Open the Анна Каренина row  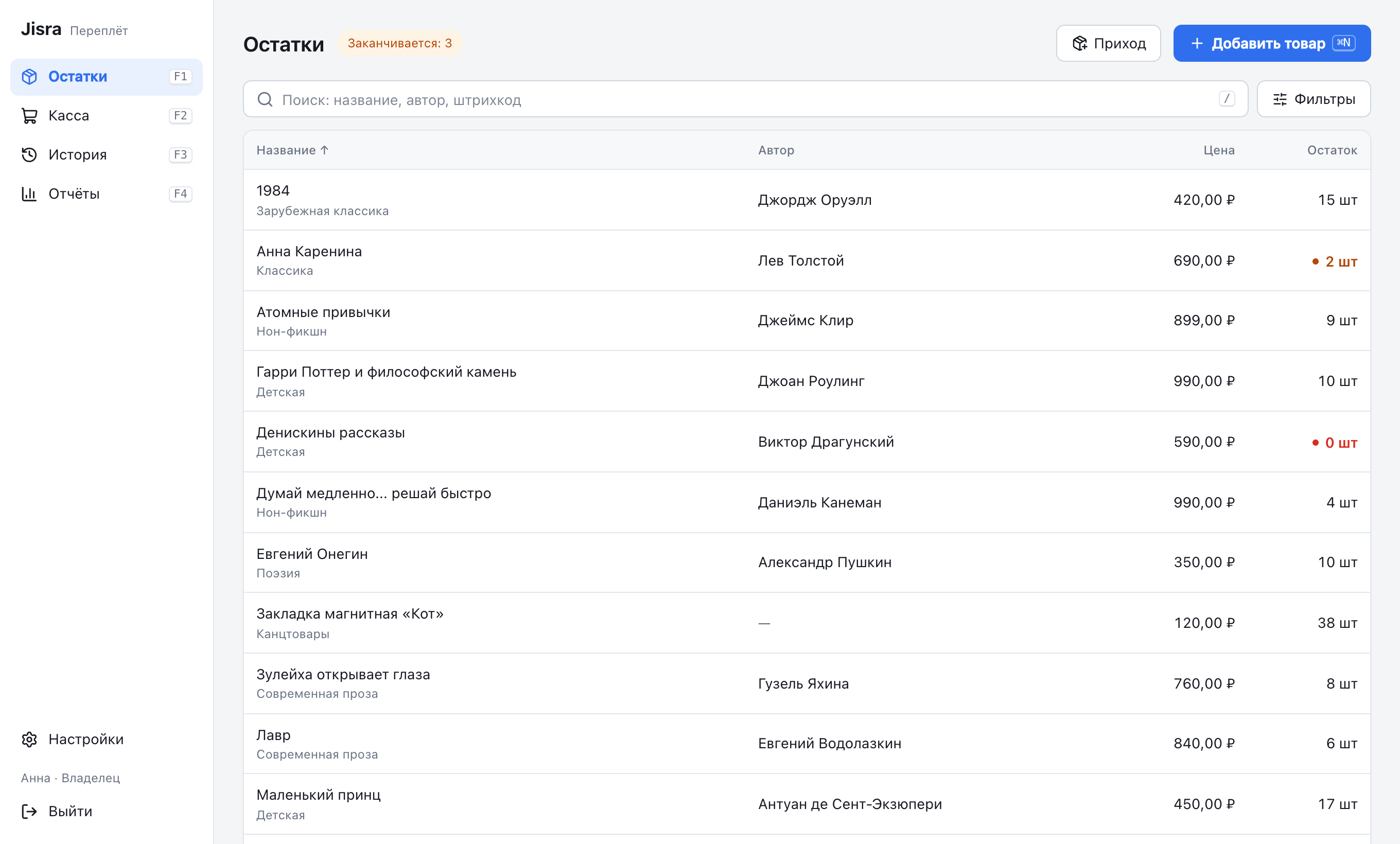[x=807, y=261]
